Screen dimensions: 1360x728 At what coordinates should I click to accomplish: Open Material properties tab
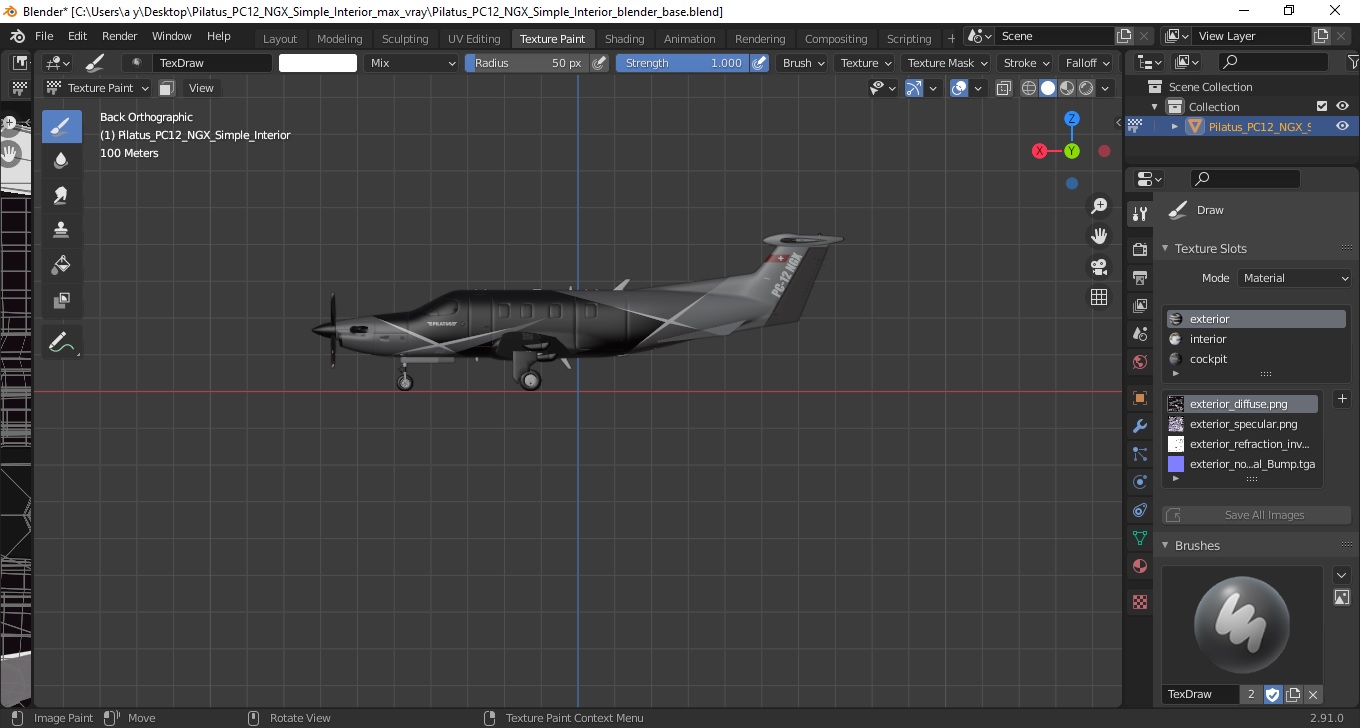point(1139,566)
